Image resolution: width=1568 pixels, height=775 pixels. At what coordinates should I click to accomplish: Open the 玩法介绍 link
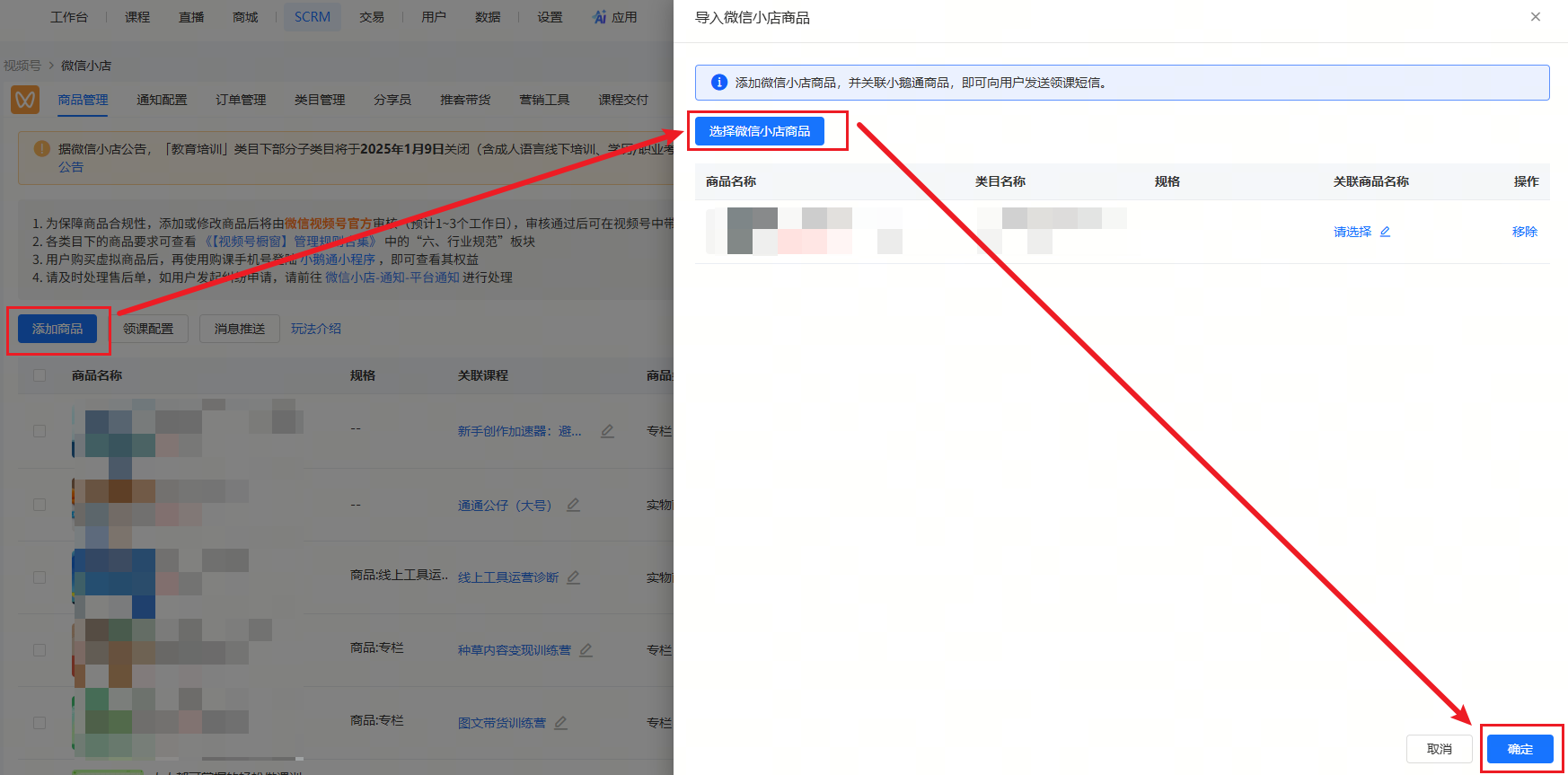click(316, 329)
